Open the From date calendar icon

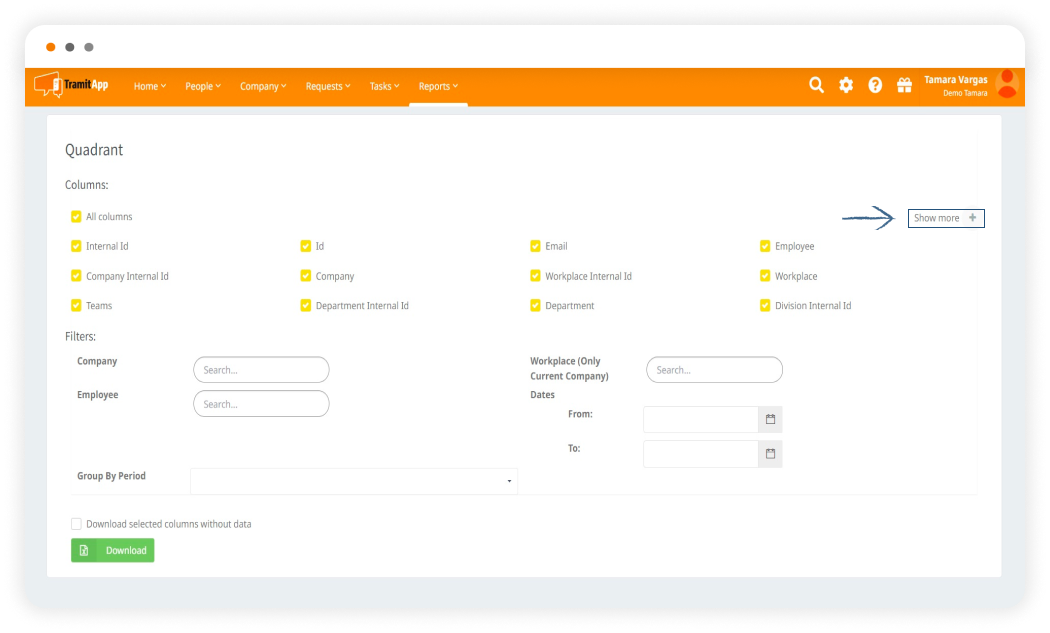click(x=770, y=420)
